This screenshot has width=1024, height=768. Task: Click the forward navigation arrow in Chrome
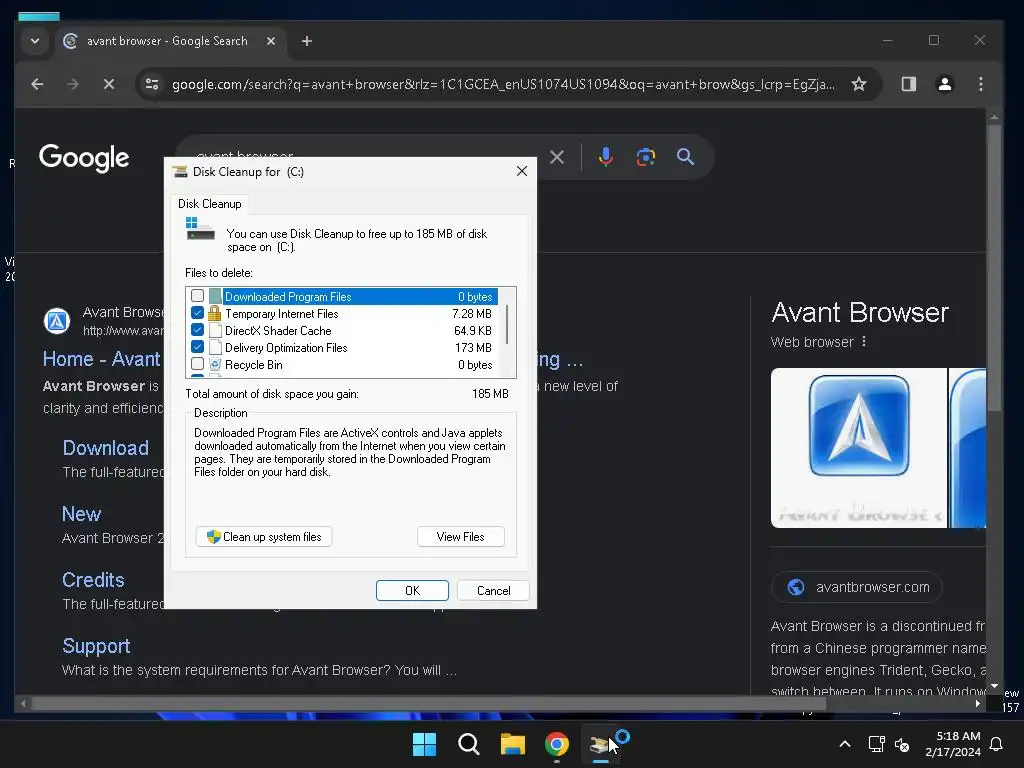click(x=72, y=84)
